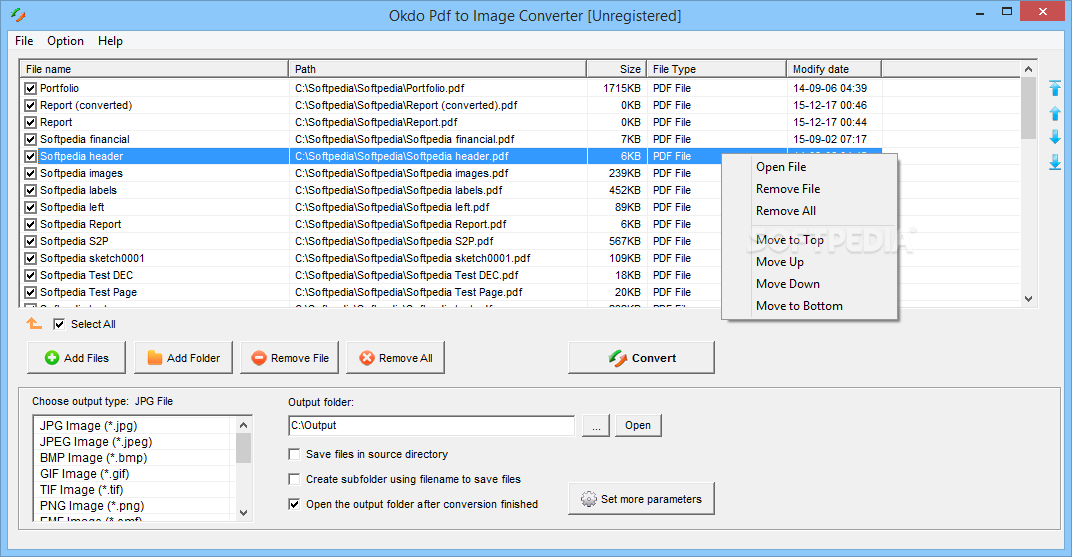Click the Open output folder button
The width and height of the screenshot is (1072, 557).
[638, 425]
